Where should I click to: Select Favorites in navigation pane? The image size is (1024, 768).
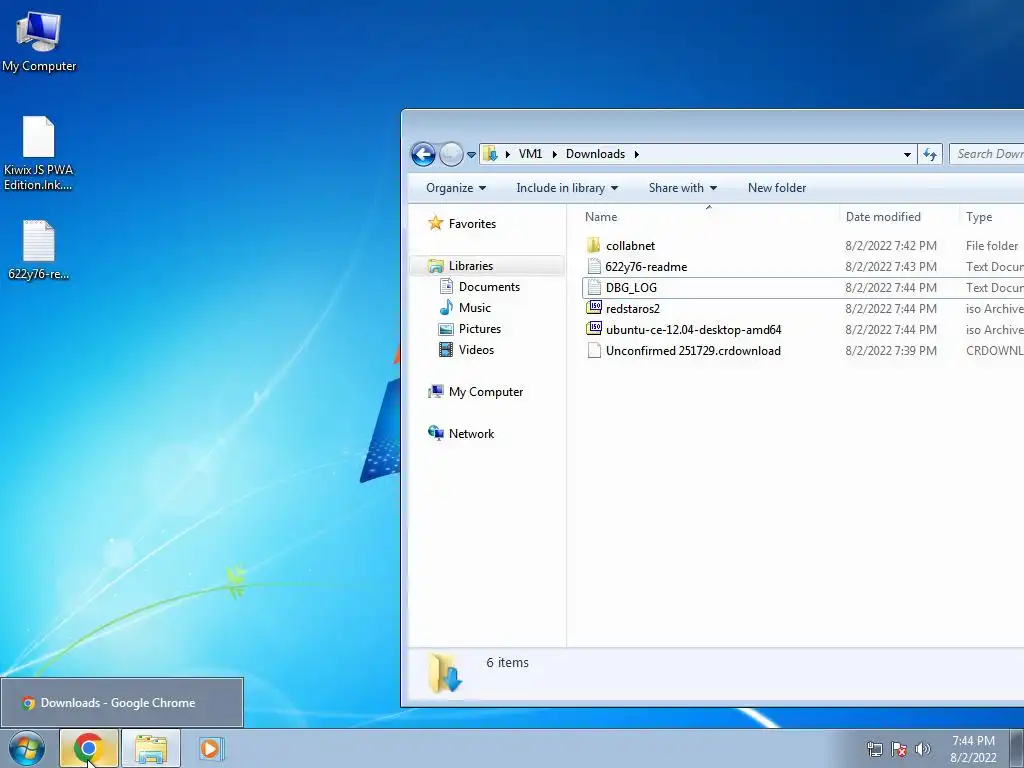tap(472, 224)
